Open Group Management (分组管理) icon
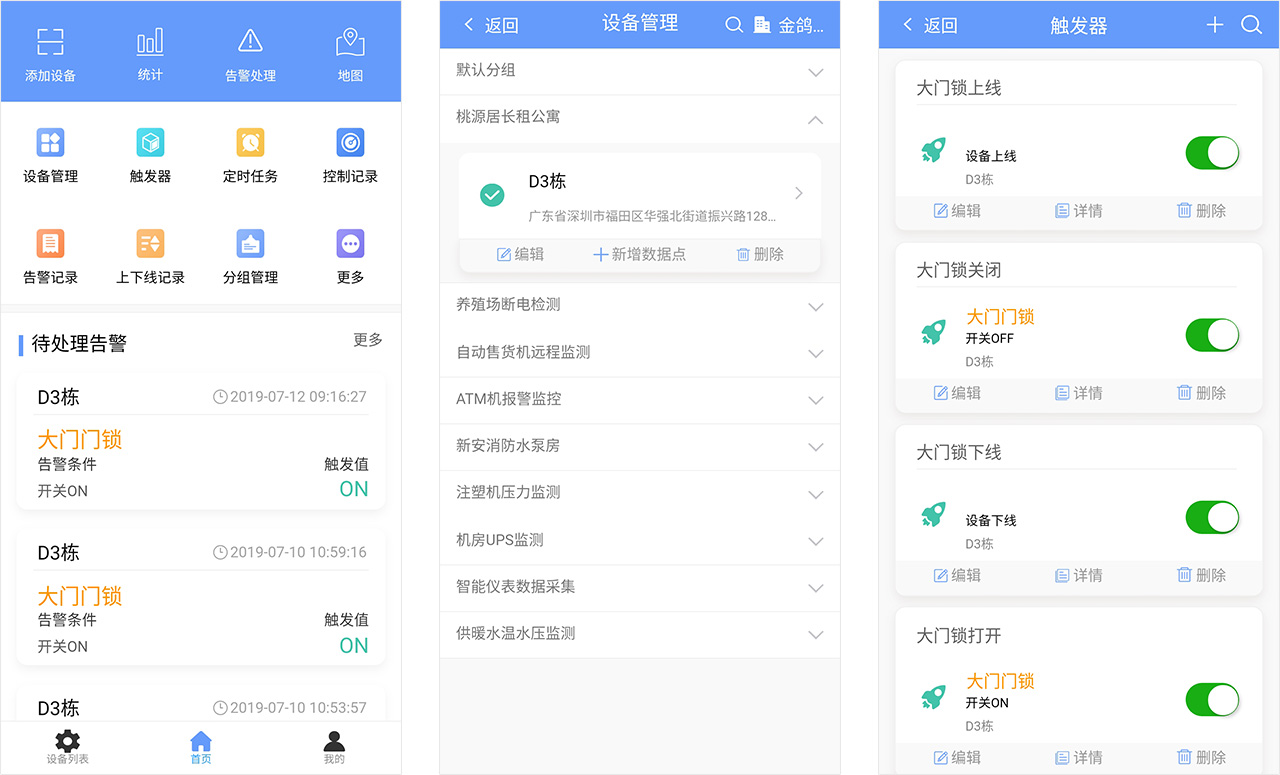 (x=250, y=243)
